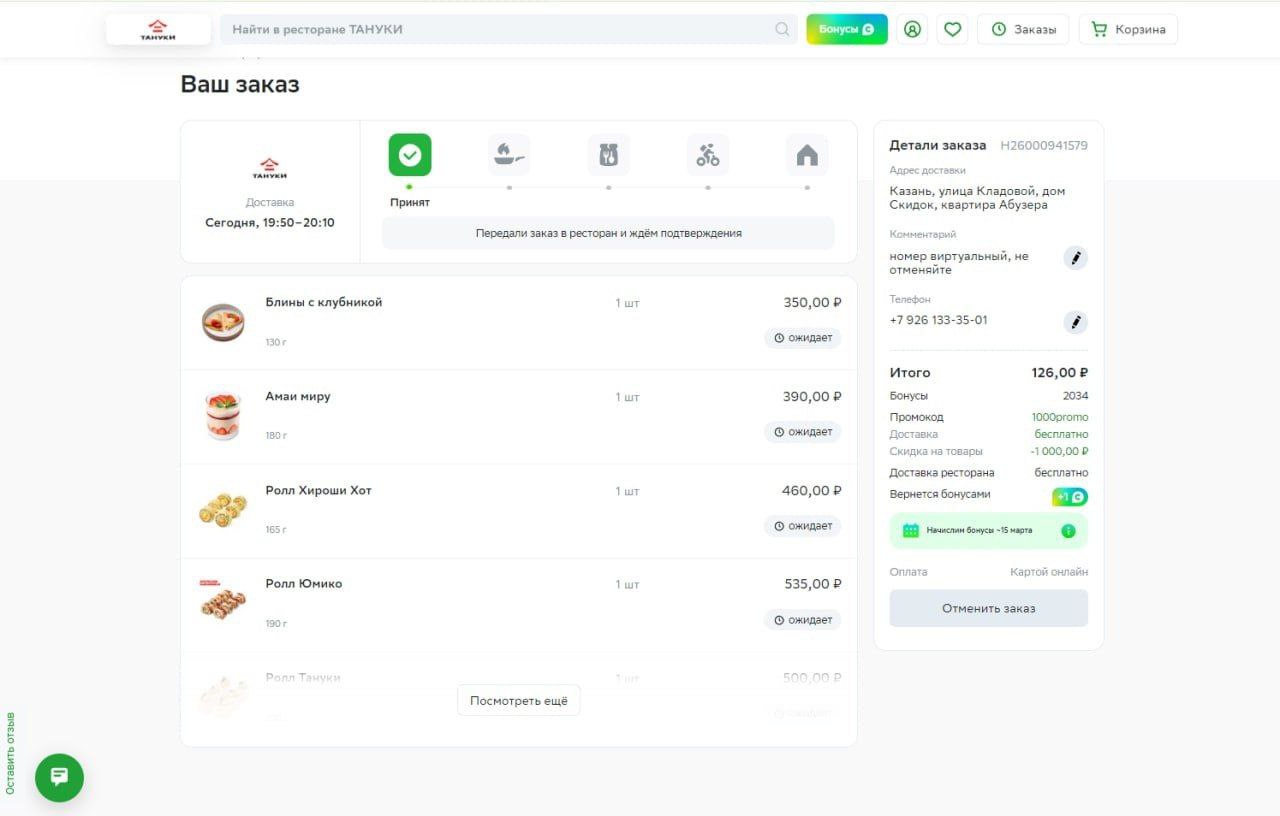Click the ТАНУКИ logo in header

click(x=158, y=30)
